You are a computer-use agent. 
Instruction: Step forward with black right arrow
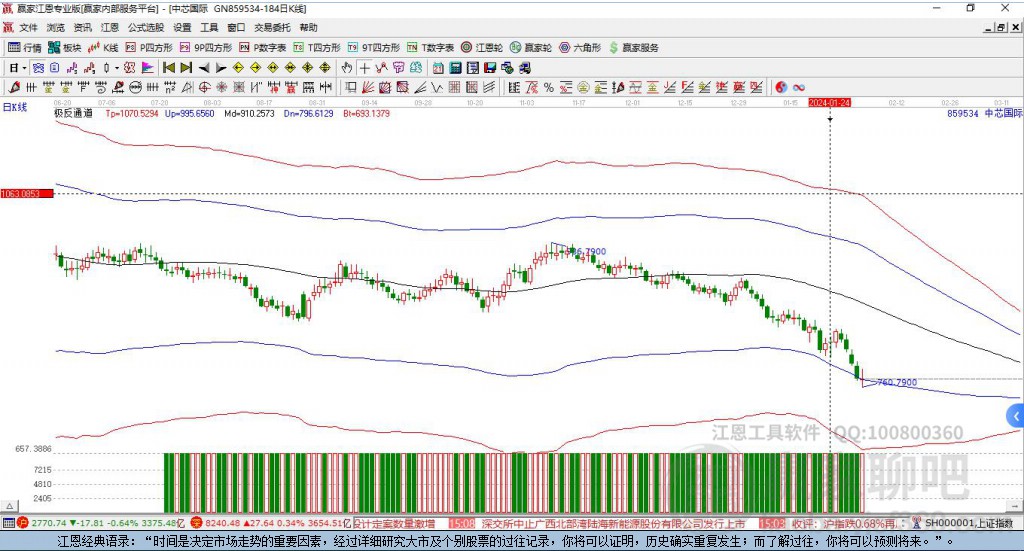coord(220,68)
